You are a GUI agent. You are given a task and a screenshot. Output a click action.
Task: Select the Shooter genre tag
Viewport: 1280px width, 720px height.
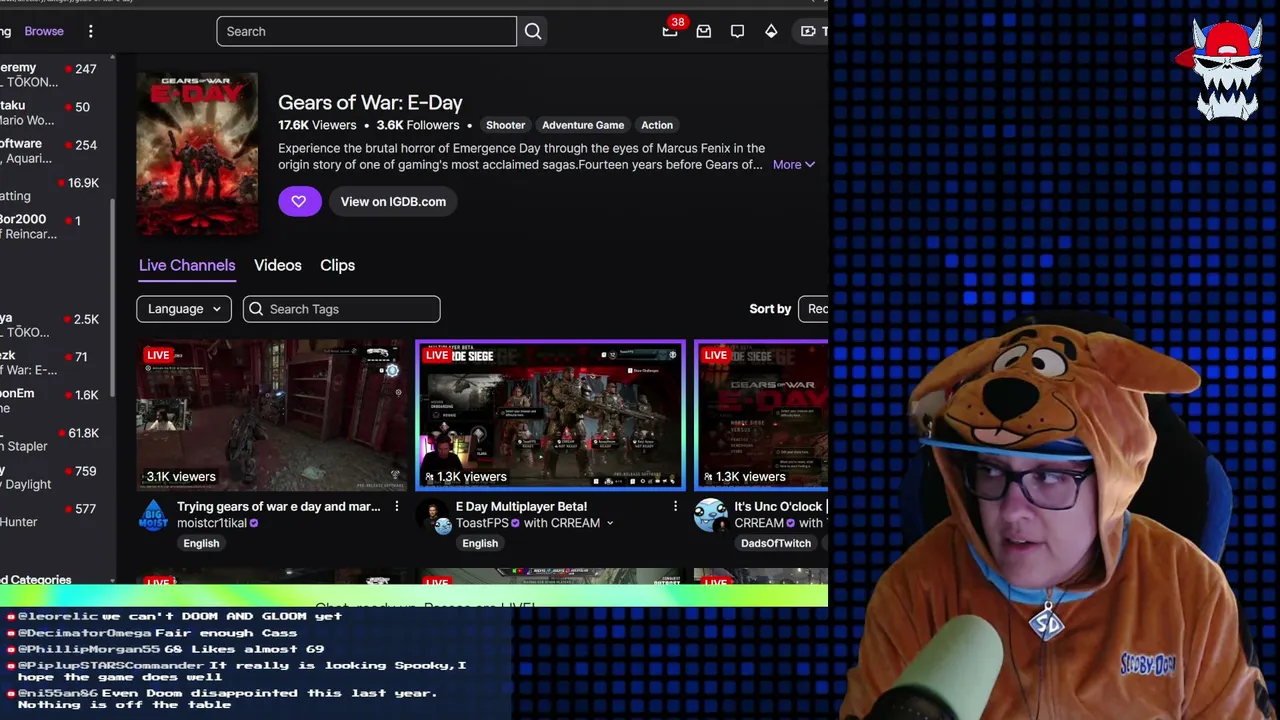pos(505,125)
